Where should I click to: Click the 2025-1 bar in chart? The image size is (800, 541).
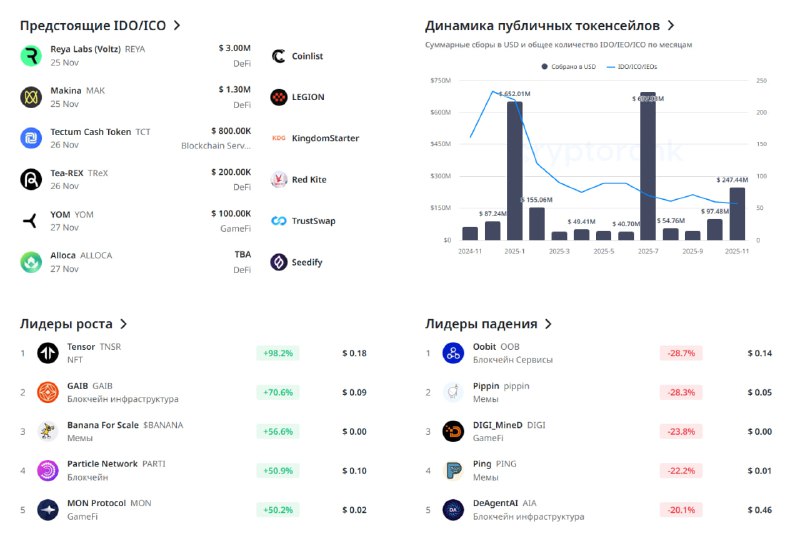(x=514, y=171)
